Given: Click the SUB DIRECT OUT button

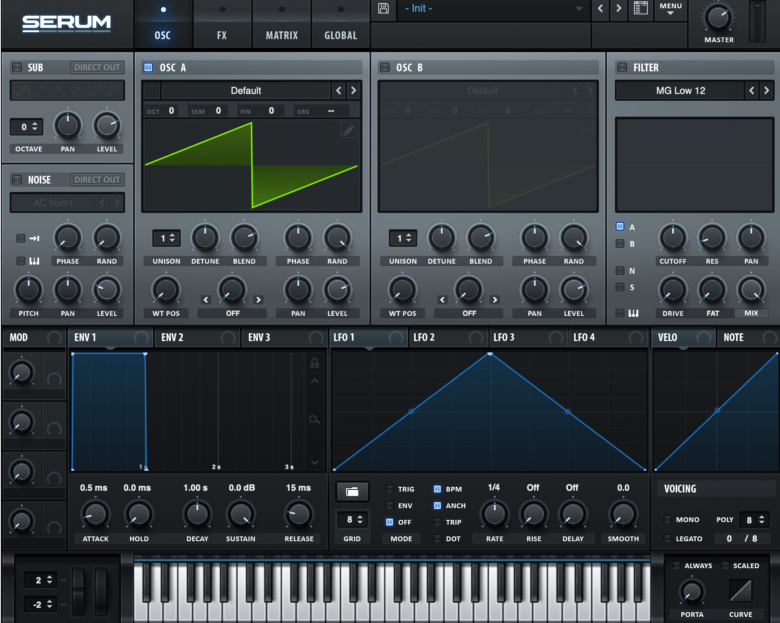Looking at the screenshot, I should tap(98, 67).
